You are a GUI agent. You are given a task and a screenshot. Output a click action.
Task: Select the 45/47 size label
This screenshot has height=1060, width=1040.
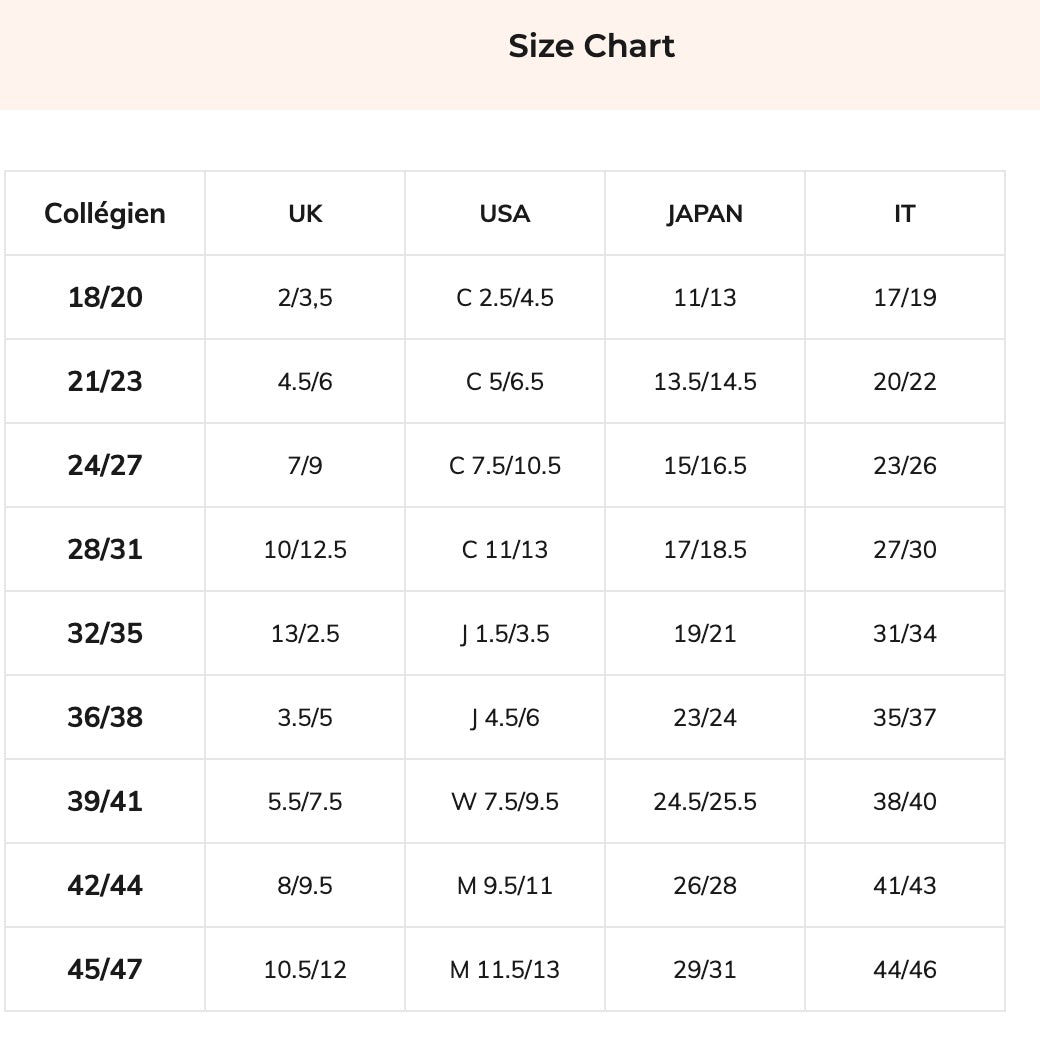click(x=105, y=969)
